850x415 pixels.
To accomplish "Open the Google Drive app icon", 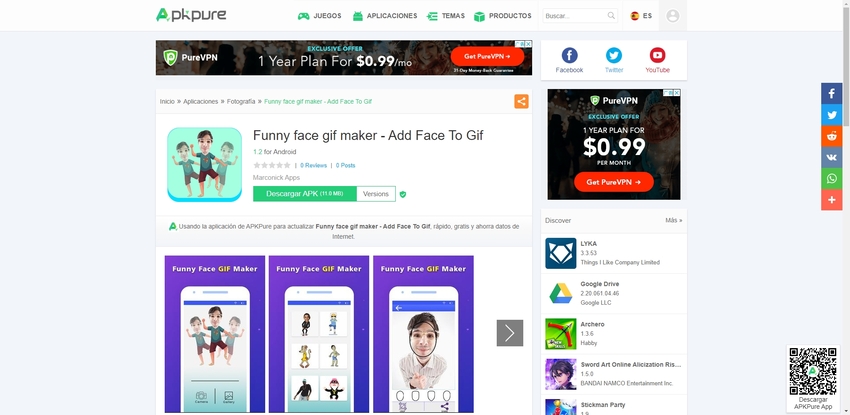I will (x=561, y=293).
